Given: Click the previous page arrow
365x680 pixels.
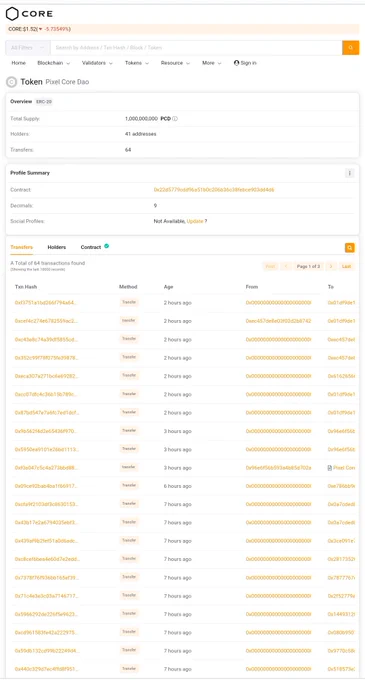Looking at the screenshot, I should click(x=286, y=266).
